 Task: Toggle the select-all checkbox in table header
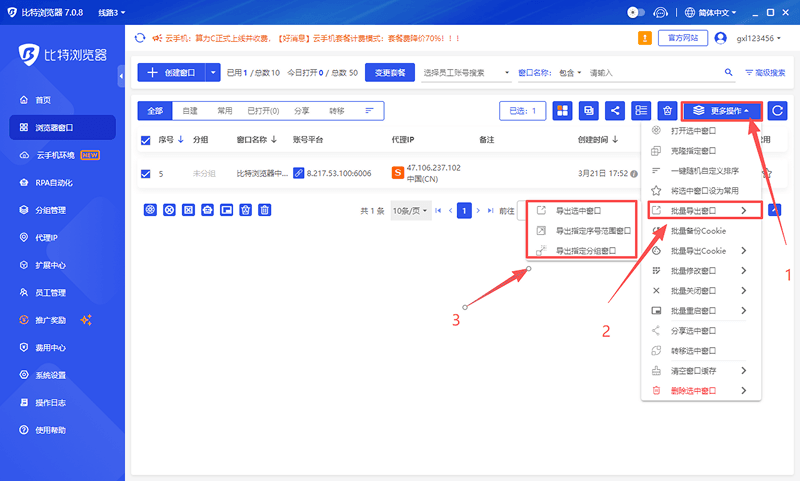[146, 140]
